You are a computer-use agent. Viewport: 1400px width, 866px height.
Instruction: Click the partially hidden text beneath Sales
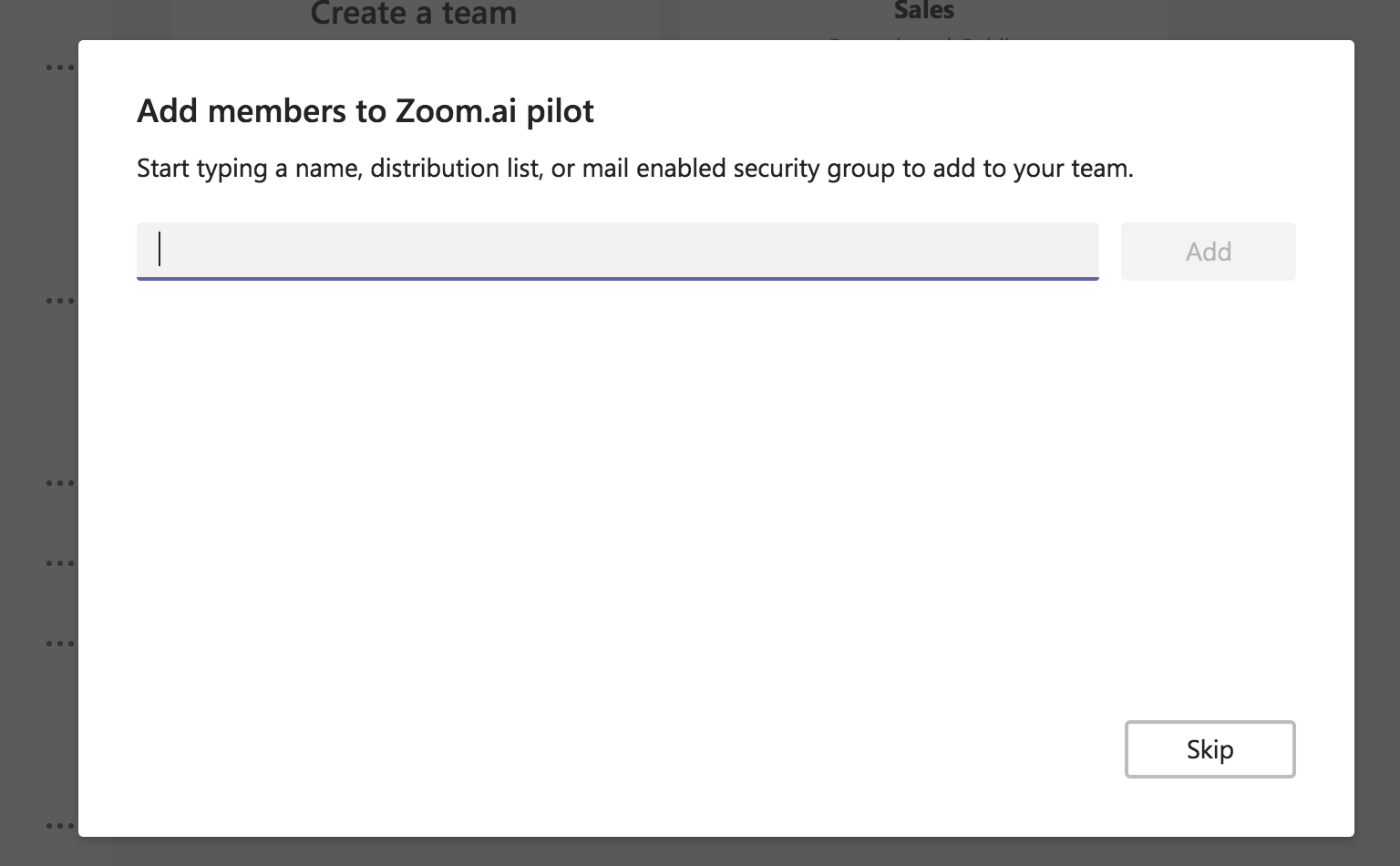click(923, 39)
